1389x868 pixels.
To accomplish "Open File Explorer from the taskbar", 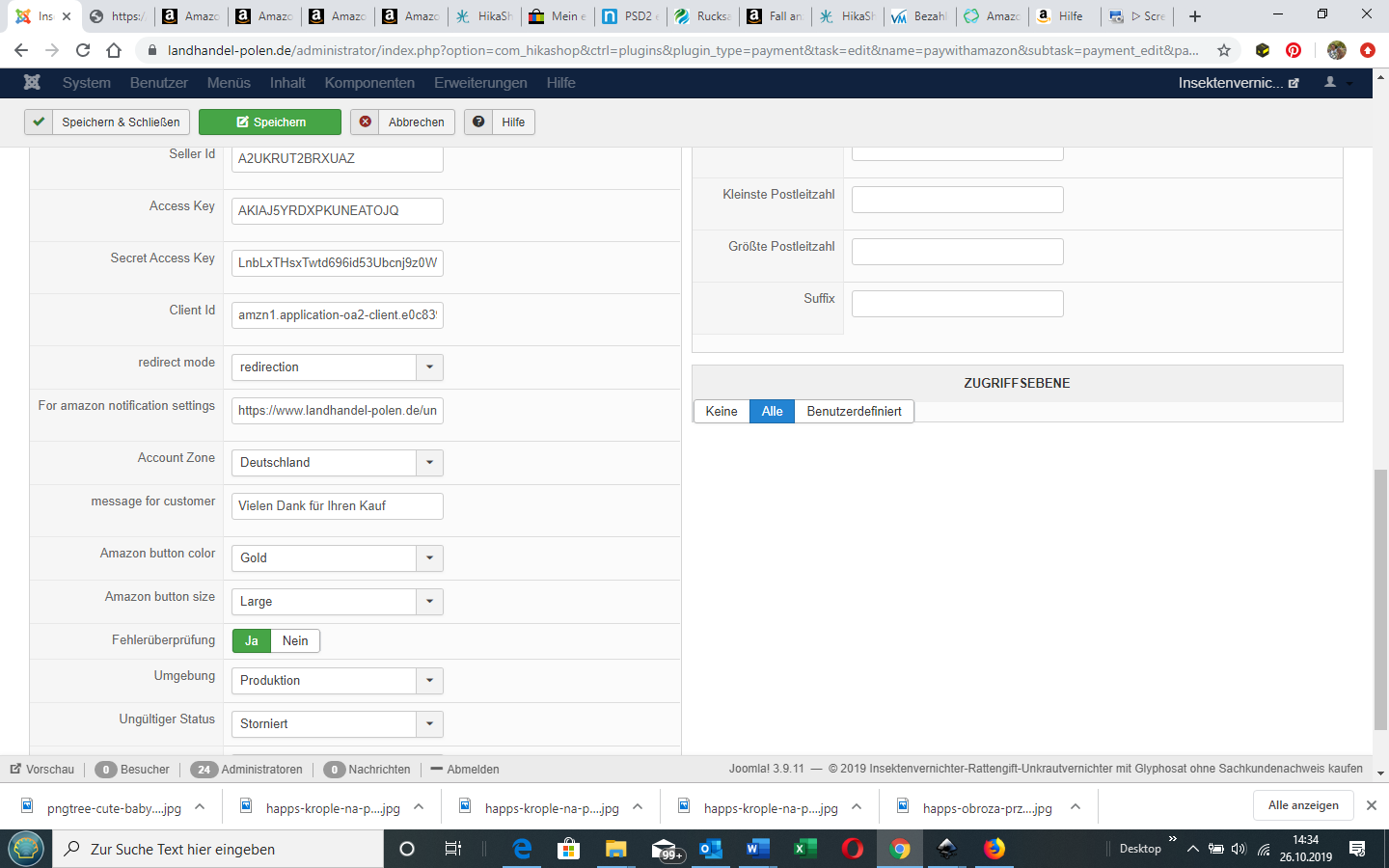I will [x=615, y=849].
